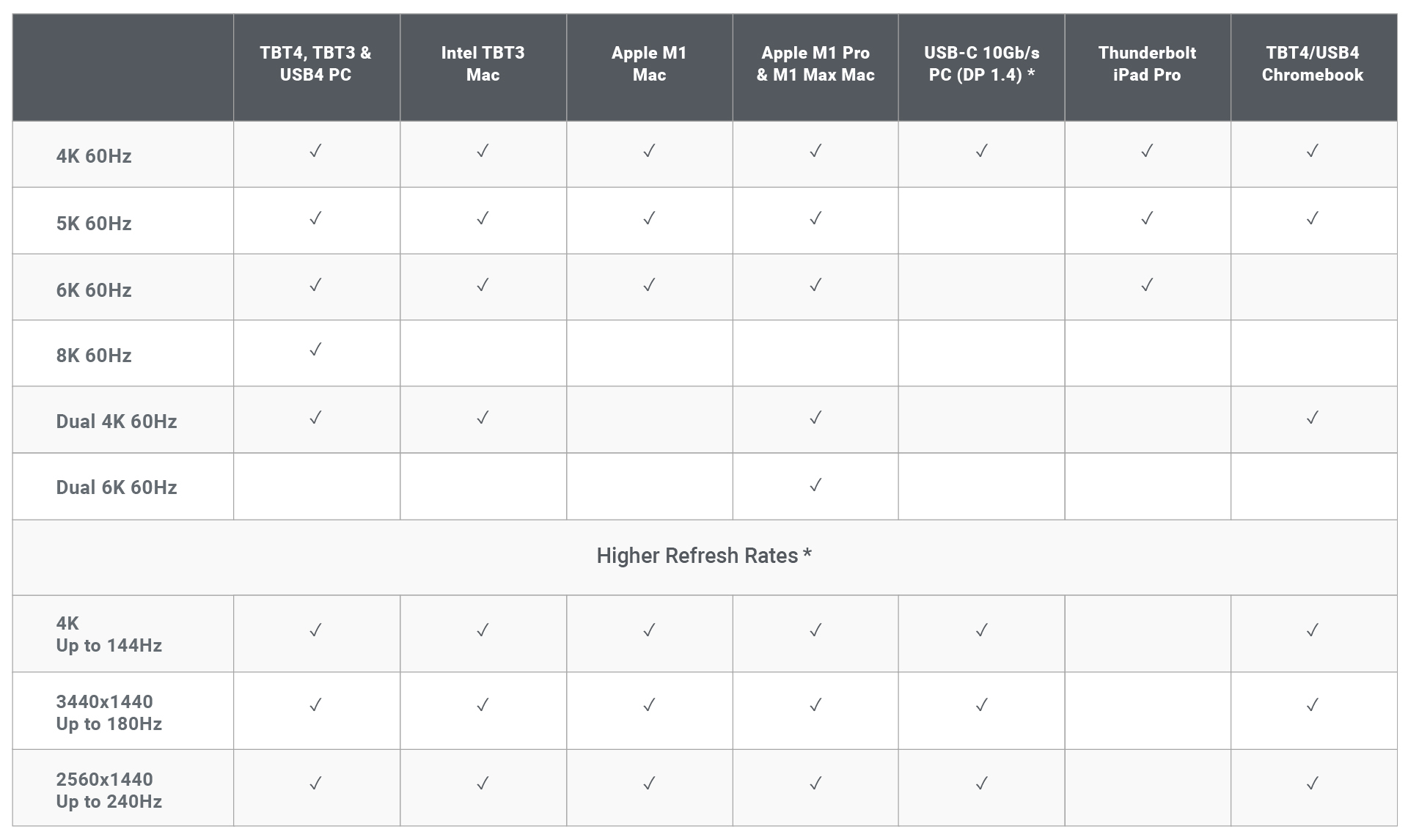Image resolution: width=1408 pixels, height=840 pixels.
Task: Select the "TBT4, TBT3 & USB4 PC" column header
Action: (315, 64)
